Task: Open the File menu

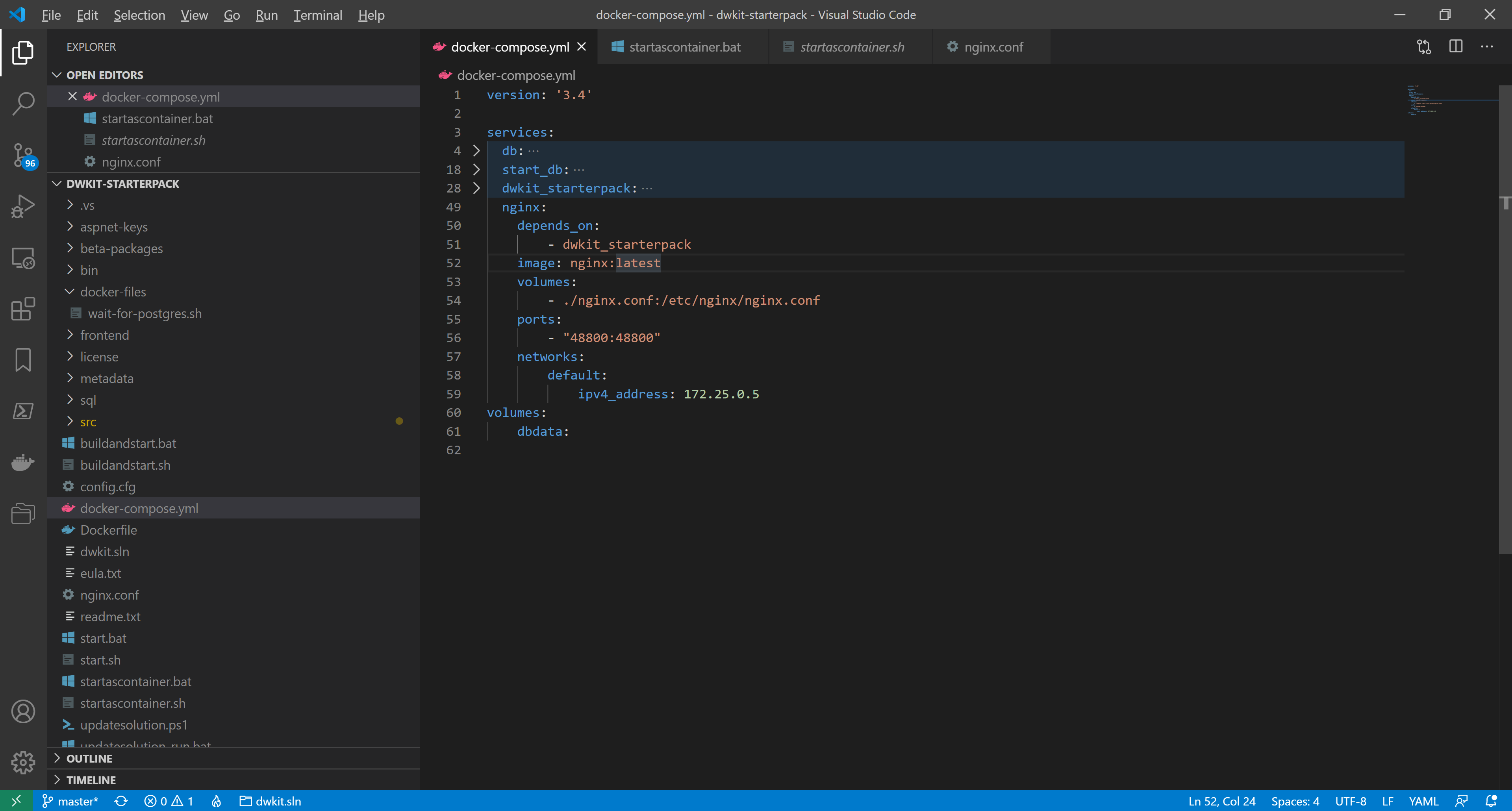Action: tap(51, 15)
